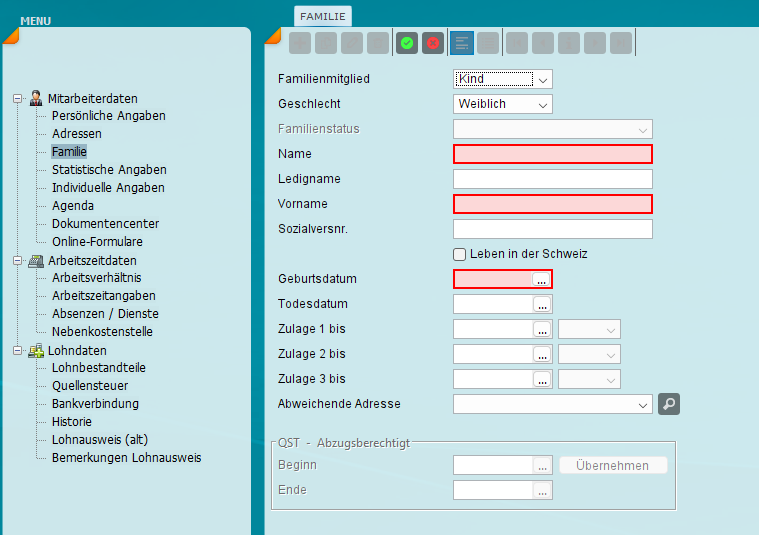759x535 pixels.
Task: Open Statistische Angaben in the menu
Action: pos(109,169)
